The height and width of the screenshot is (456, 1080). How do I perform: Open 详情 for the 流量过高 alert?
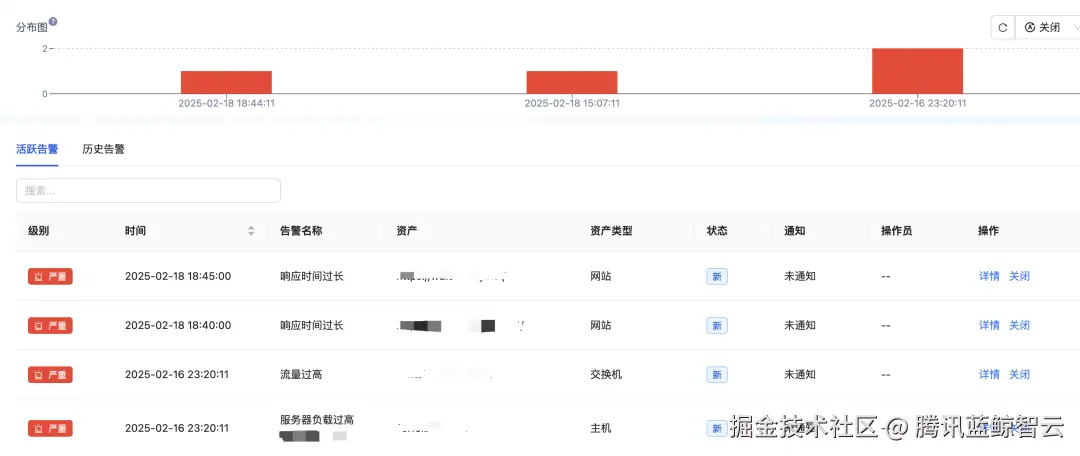coord(989,375)
